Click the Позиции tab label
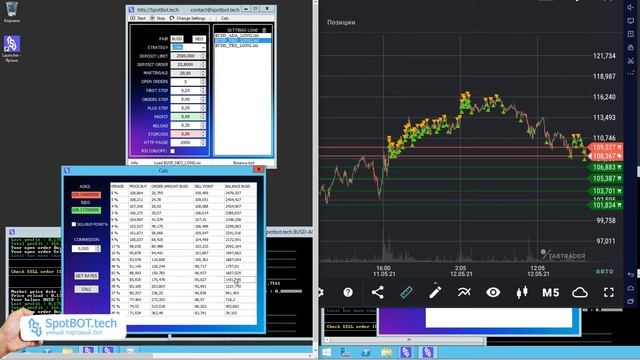640x360 pixels. click(341, 22)
